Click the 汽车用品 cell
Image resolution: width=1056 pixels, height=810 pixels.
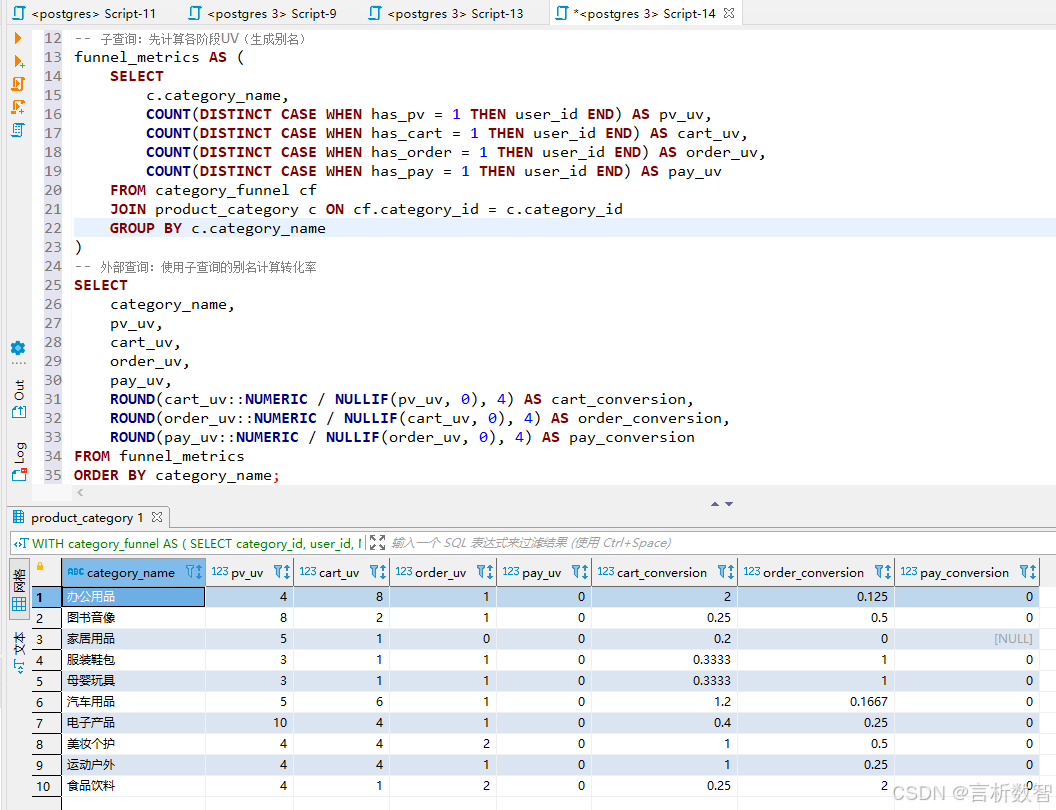133,702
